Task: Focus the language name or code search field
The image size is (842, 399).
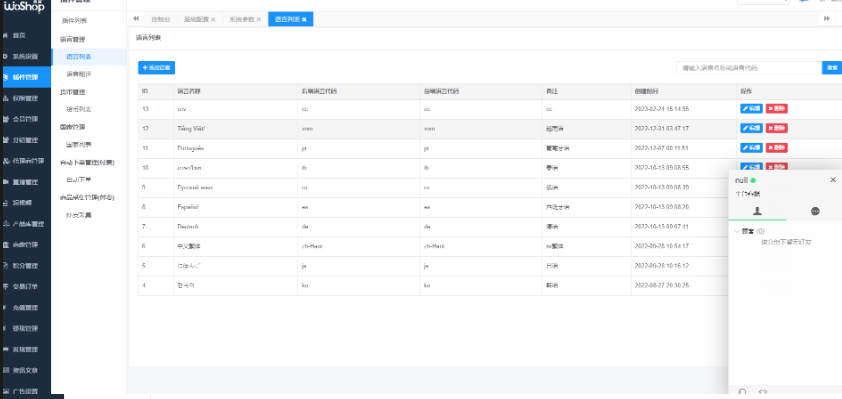Action: click(749, 68)
